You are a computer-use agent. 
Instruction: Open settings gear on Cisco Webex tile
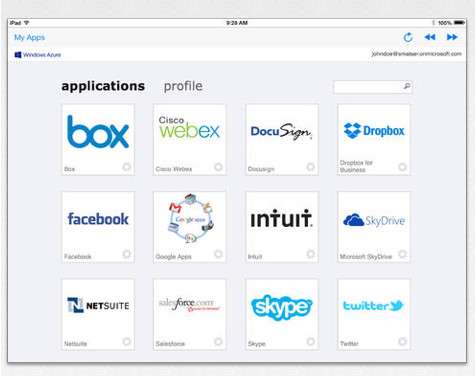click(x=218, y=167)
